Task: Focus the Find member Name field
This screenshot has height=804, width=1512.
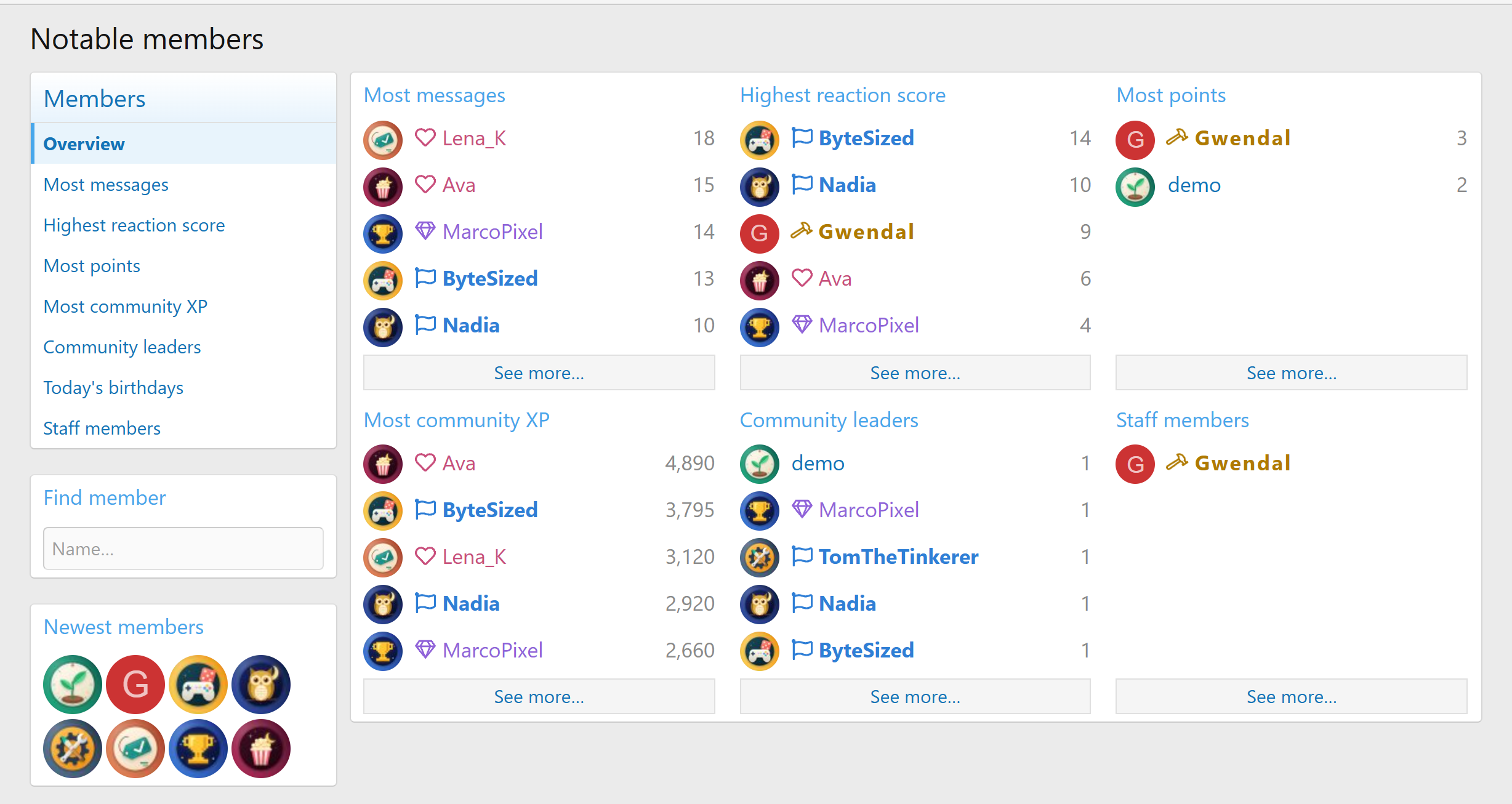Action: point(183,549)
